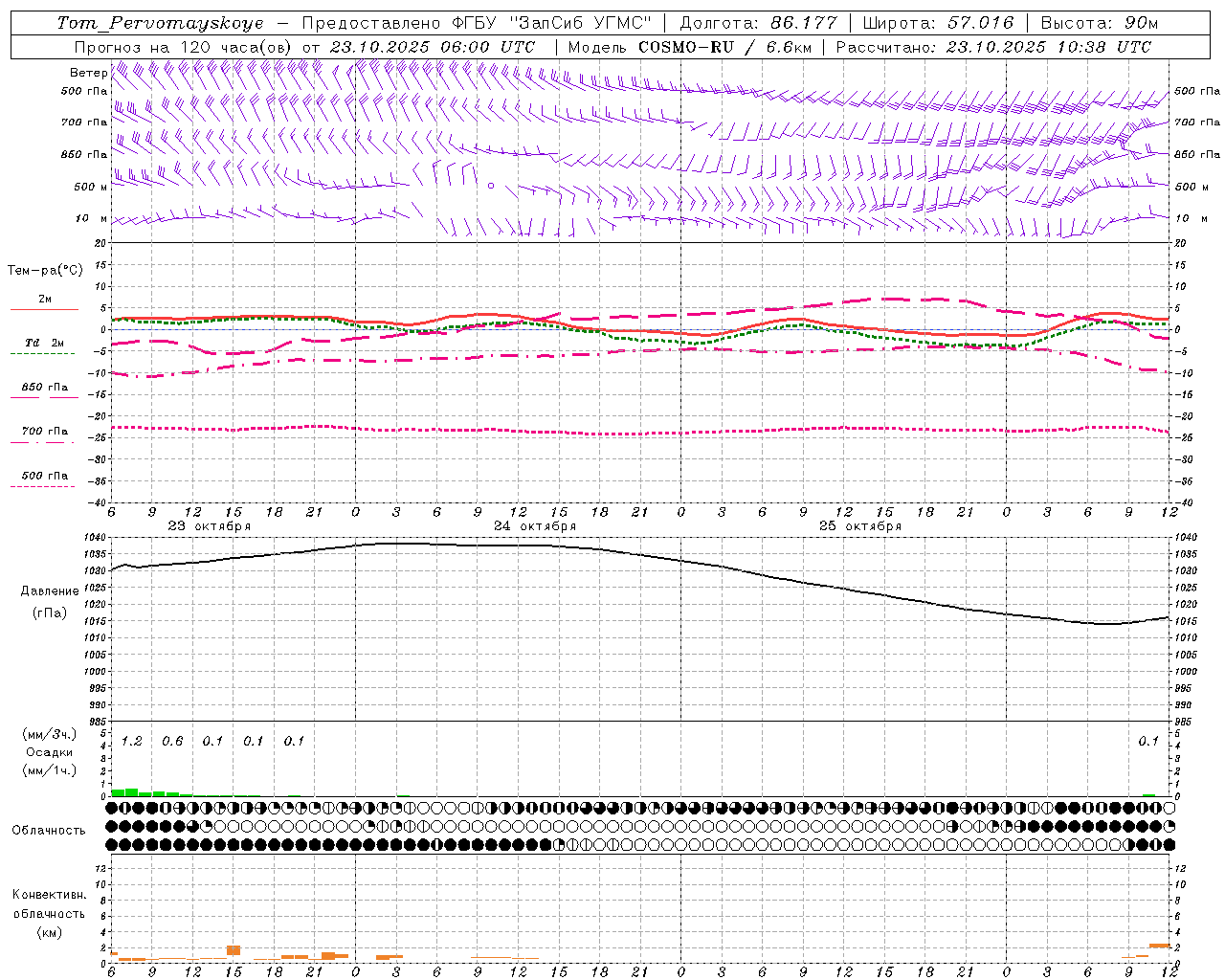
Task: Click the first green precipitation bar on 23 октября
Action: tap(118, 792)
